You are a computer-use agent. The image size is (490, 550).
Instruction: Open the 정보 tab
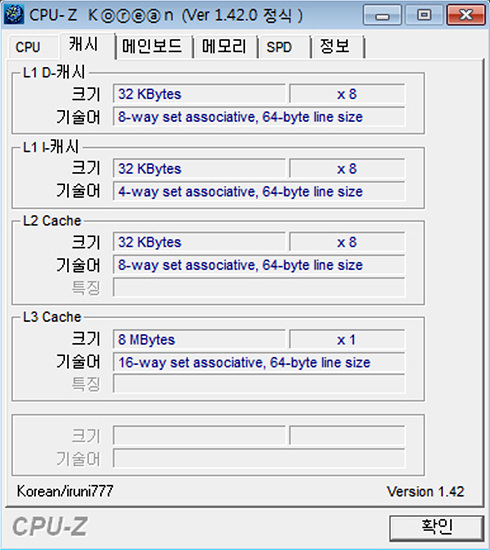(337, 47)
